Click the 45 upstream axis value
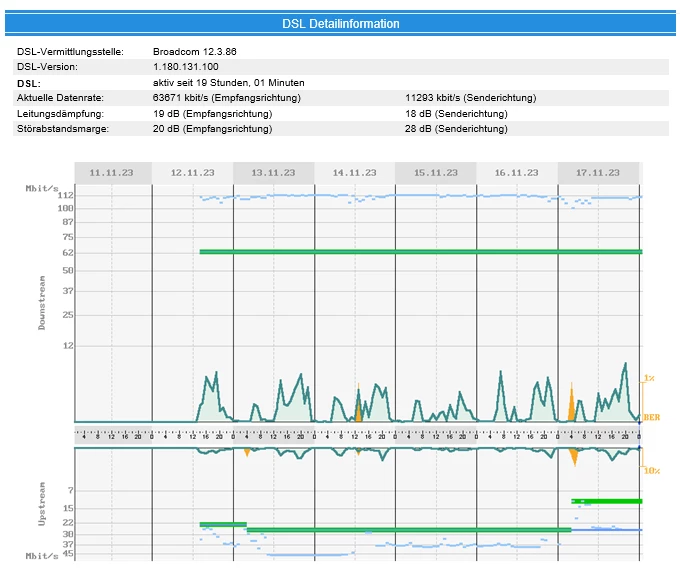The height and width of the screenshot is (572, 680). point(68,554)
